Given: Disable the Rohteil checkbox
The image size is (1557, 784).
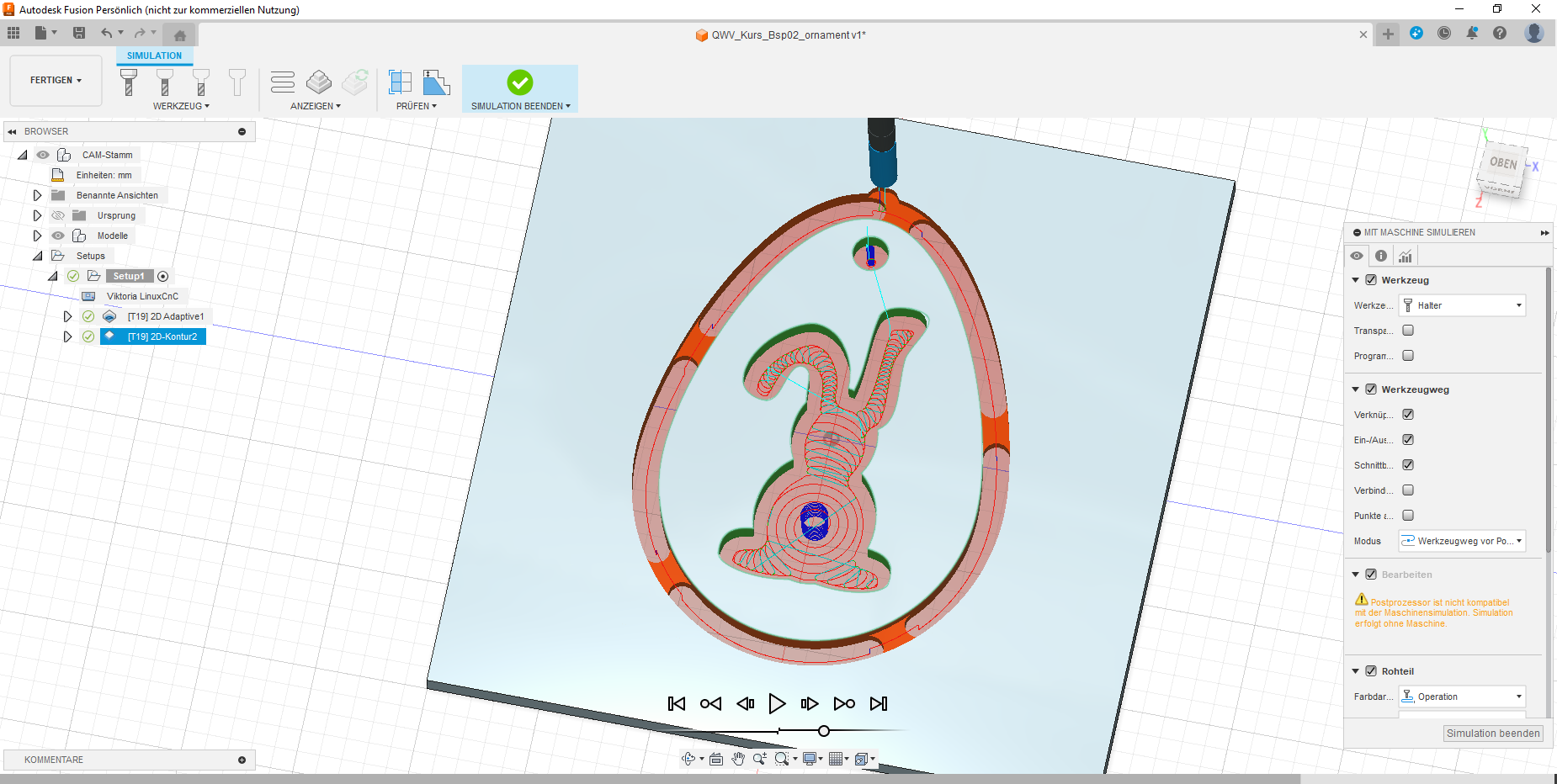Looking at the screenshot, I should coord(1371,671).
